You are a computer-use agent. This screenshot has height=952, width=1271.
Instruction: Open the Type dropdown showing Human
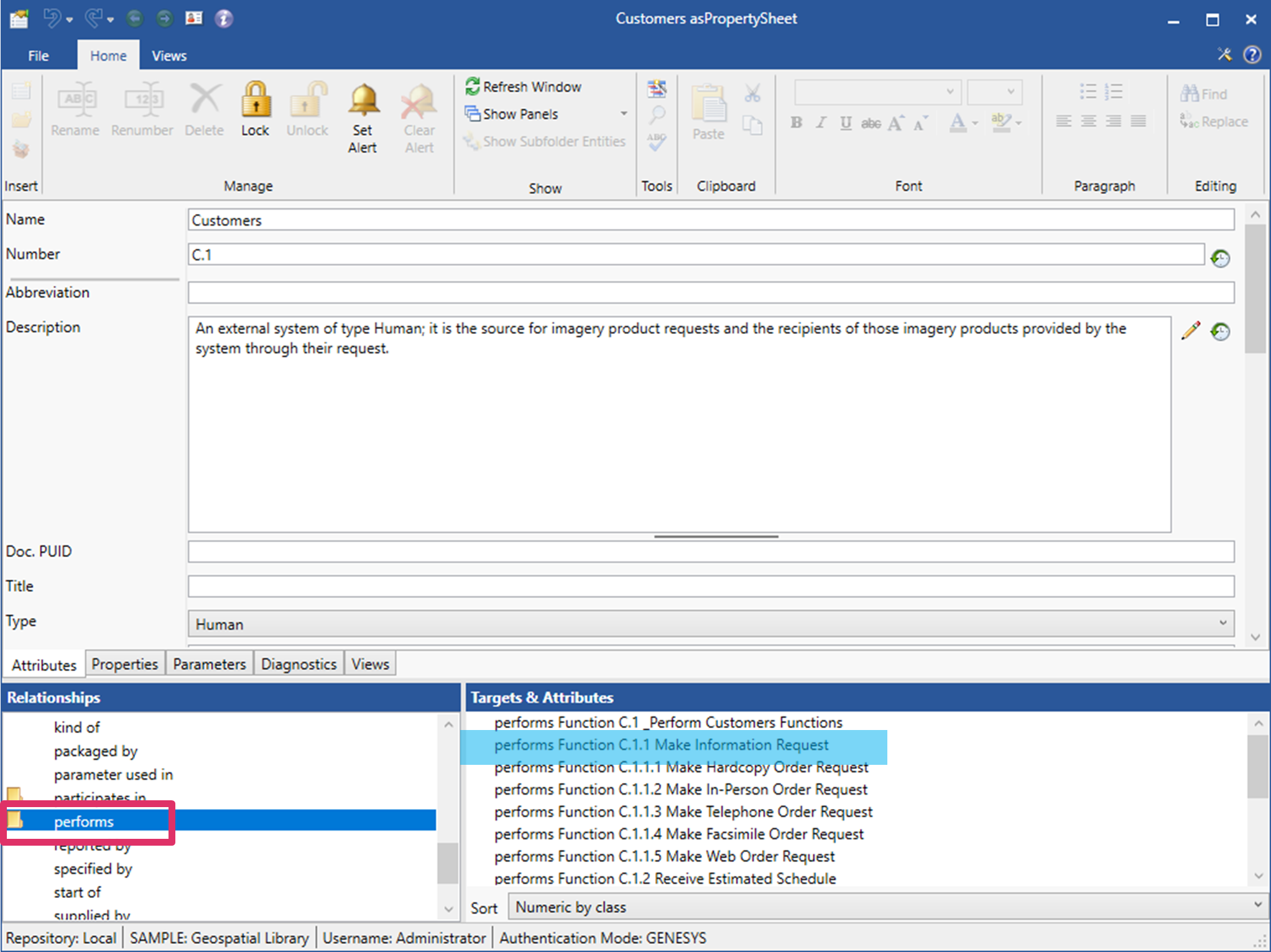(x=711, y=624)
